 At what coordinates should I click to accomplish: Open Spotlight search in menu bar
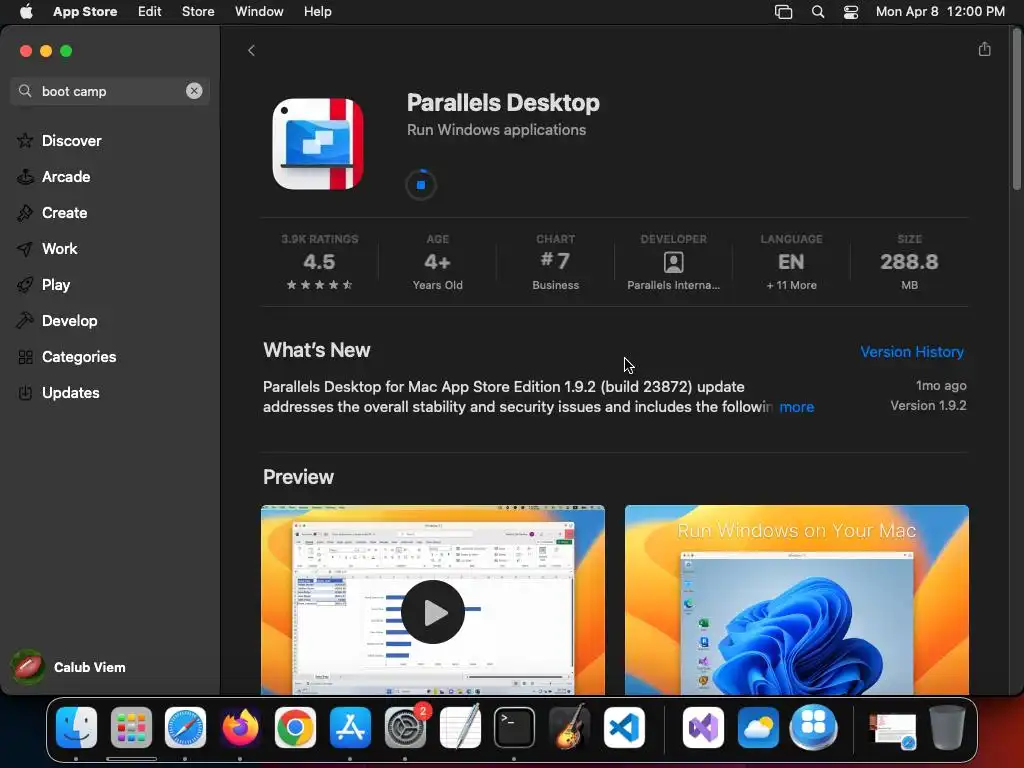[x=818, y=12]
